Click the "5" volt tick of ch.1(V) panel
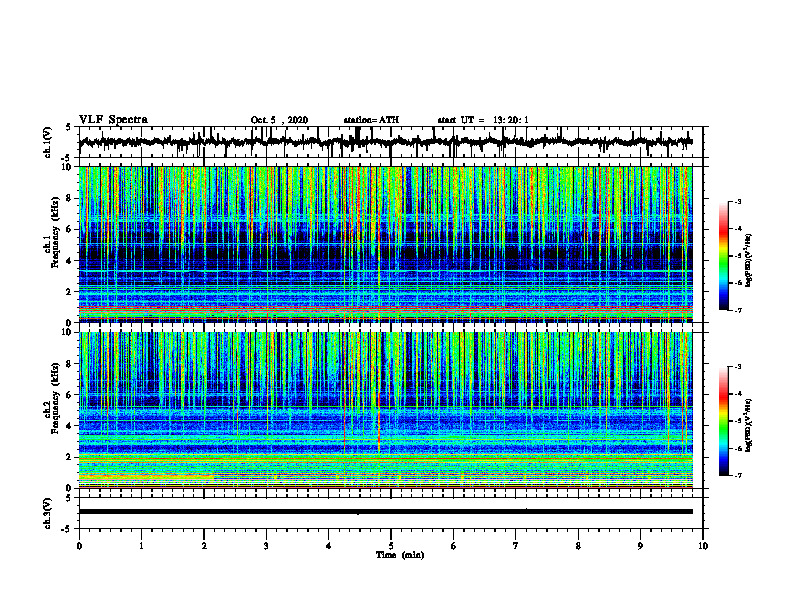 click(68, 127)
